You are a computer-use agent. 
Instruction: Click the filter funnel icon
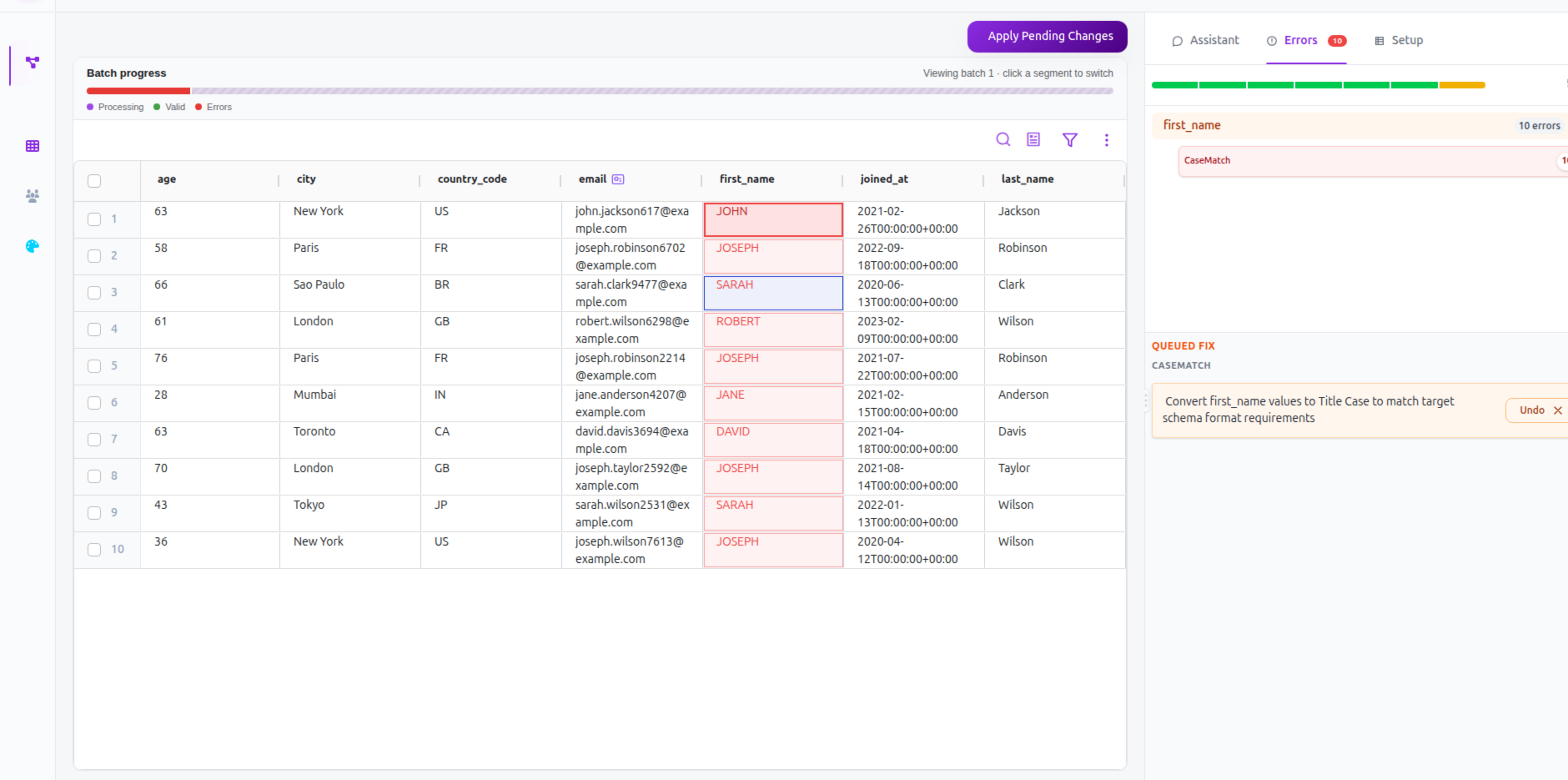1070,139
